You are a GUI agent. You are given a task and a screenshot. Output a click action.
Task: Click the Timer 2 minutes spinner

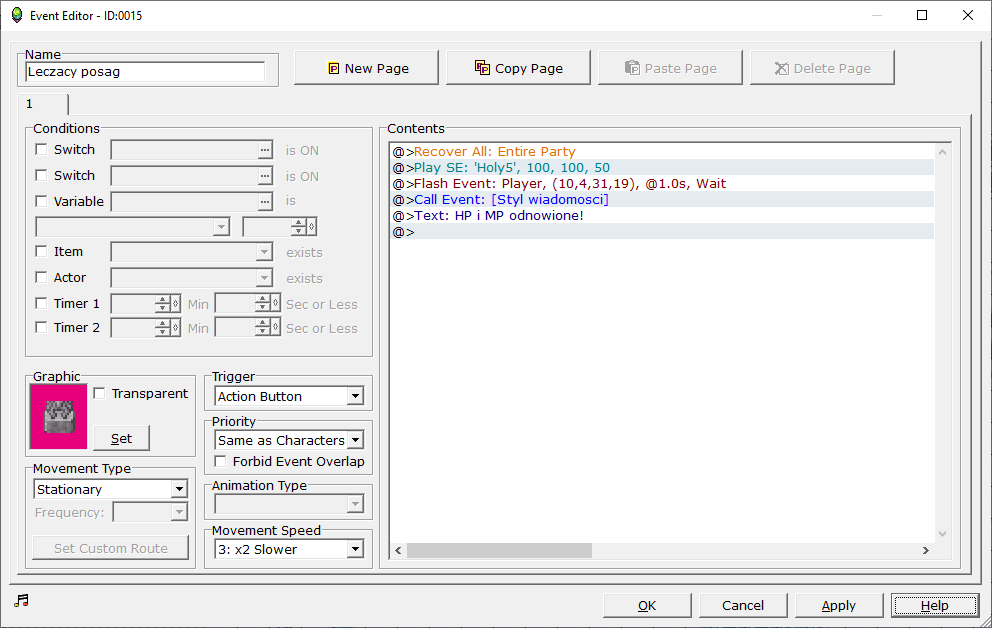point(146,328)
